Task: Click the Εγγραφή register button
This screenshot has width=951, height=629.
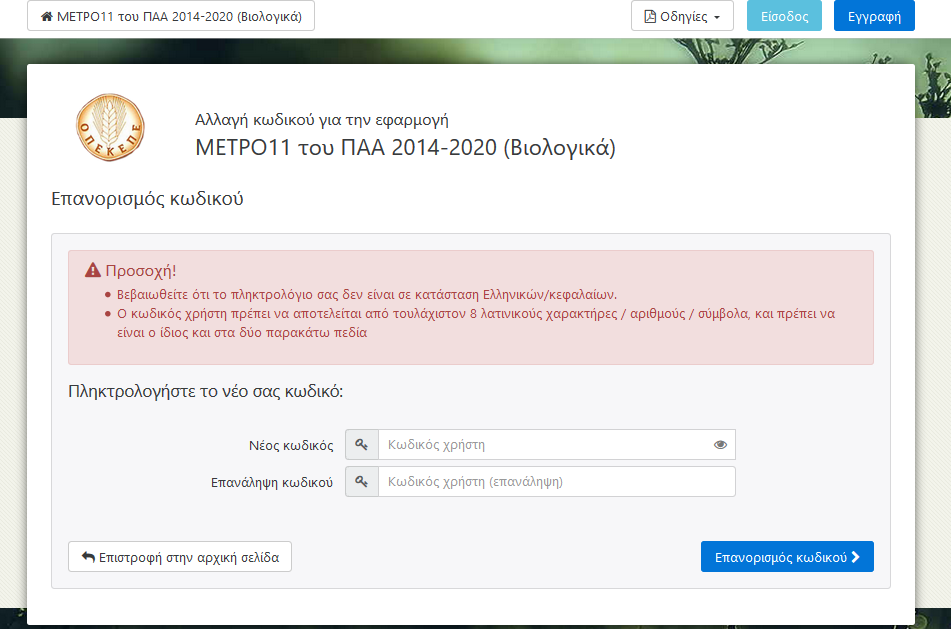Action: coord(874,16)
